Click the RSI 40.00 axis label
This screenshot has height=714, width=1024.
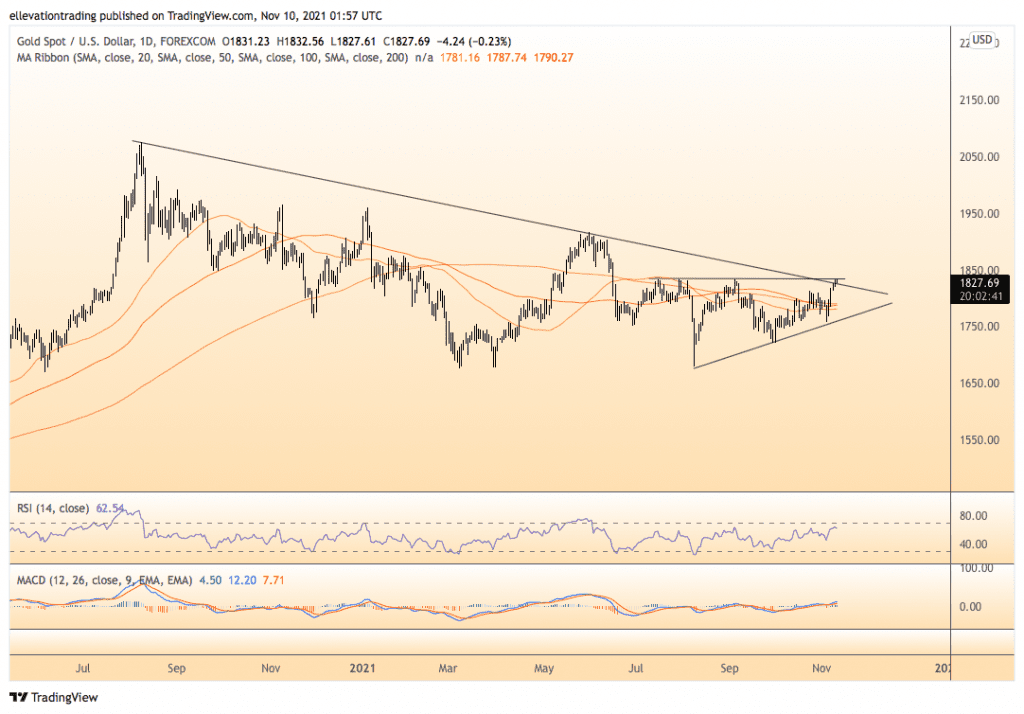(x=973, y=544)
